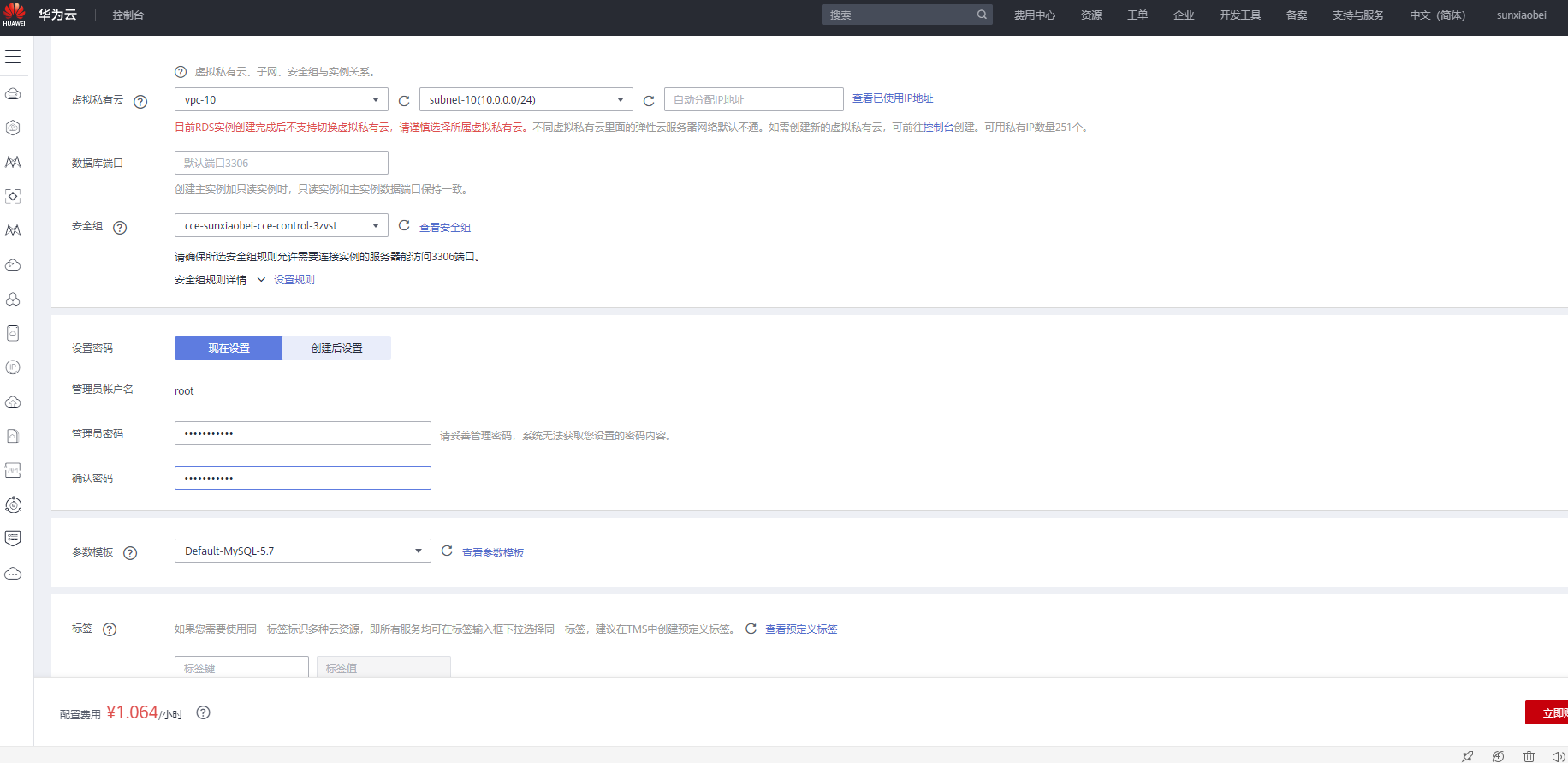Open the hamburger navigation menu
This screenshot has height=763, width=1568.
[x=13, y=57]
